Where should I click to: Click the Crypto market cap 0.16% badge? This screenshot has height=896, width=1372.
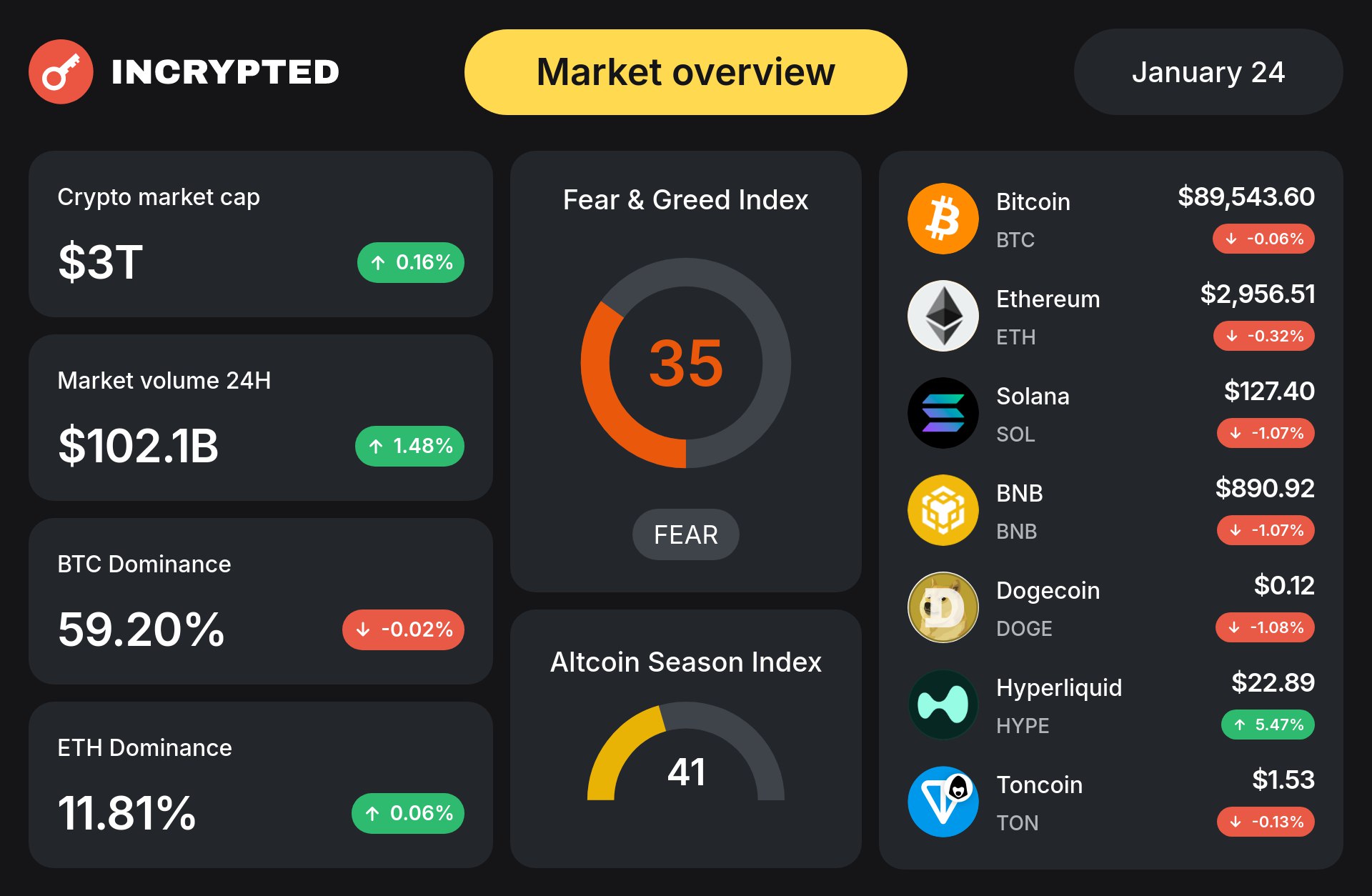tap(410, 263)
